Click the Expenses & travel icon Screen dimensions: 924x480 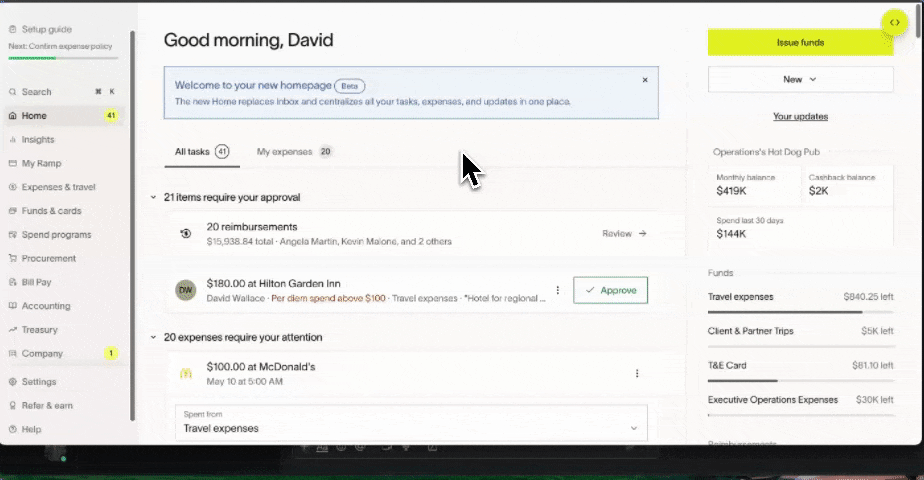(13, 187)
